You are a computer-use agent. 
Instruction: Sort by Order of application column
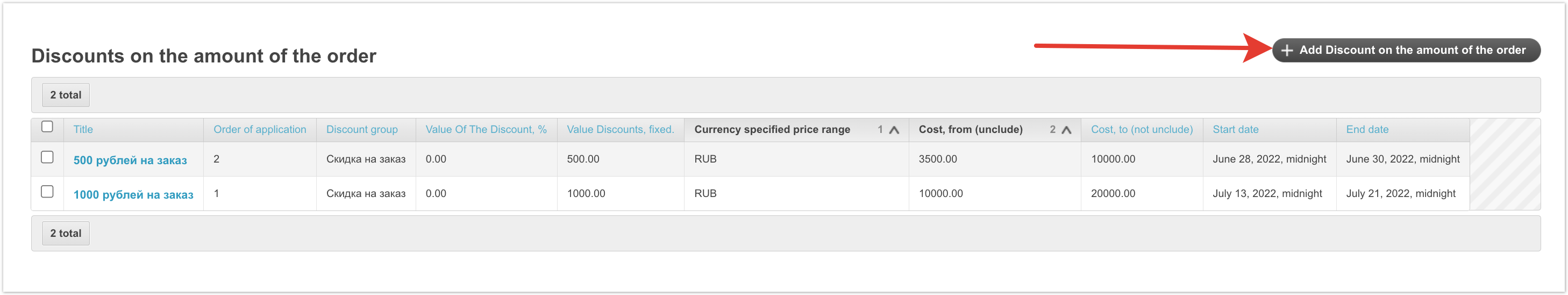pos(259,129)
